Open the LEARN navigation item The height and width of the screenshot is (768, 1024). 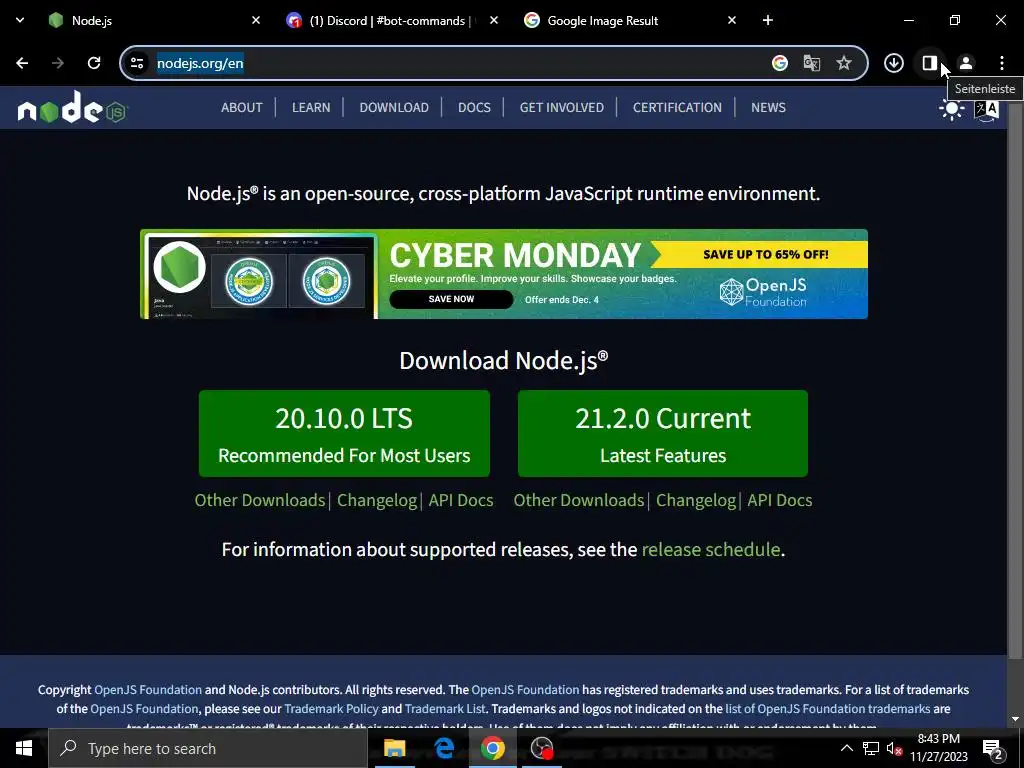tap(311, 107)
